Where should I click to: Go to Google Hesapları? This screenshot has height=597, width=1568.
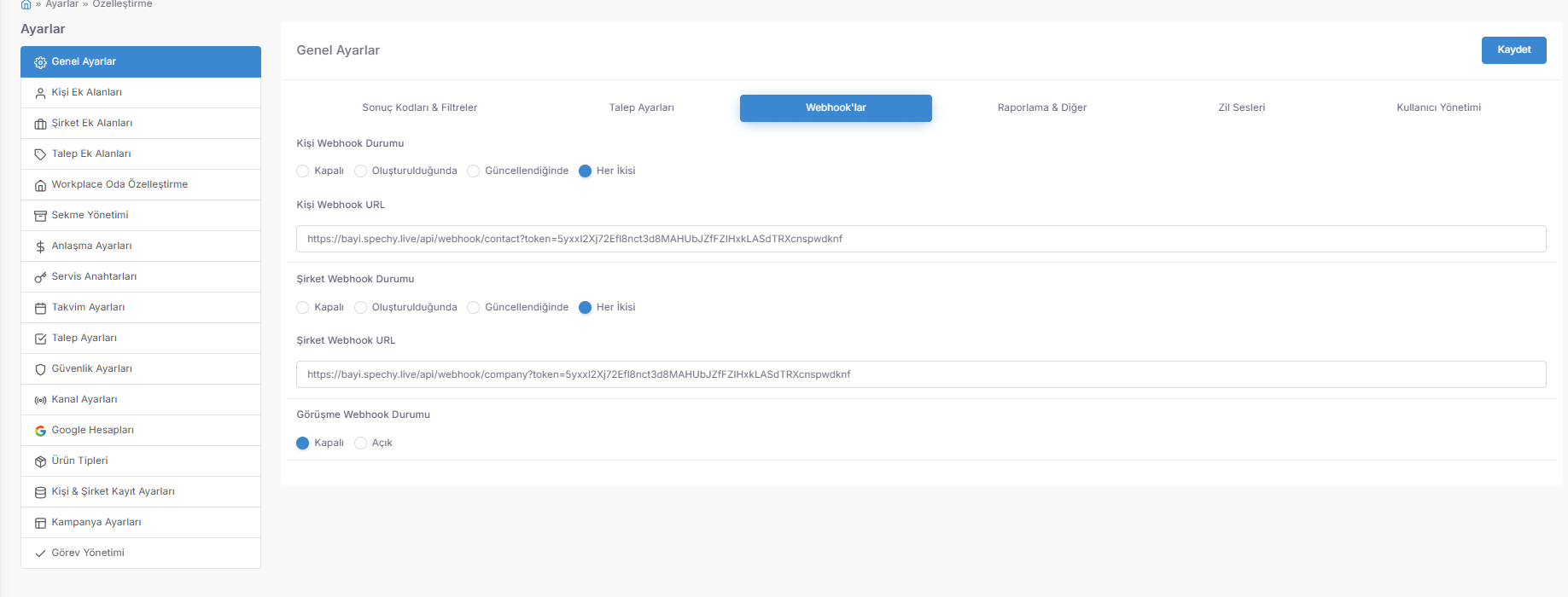(x=141, y=430)
